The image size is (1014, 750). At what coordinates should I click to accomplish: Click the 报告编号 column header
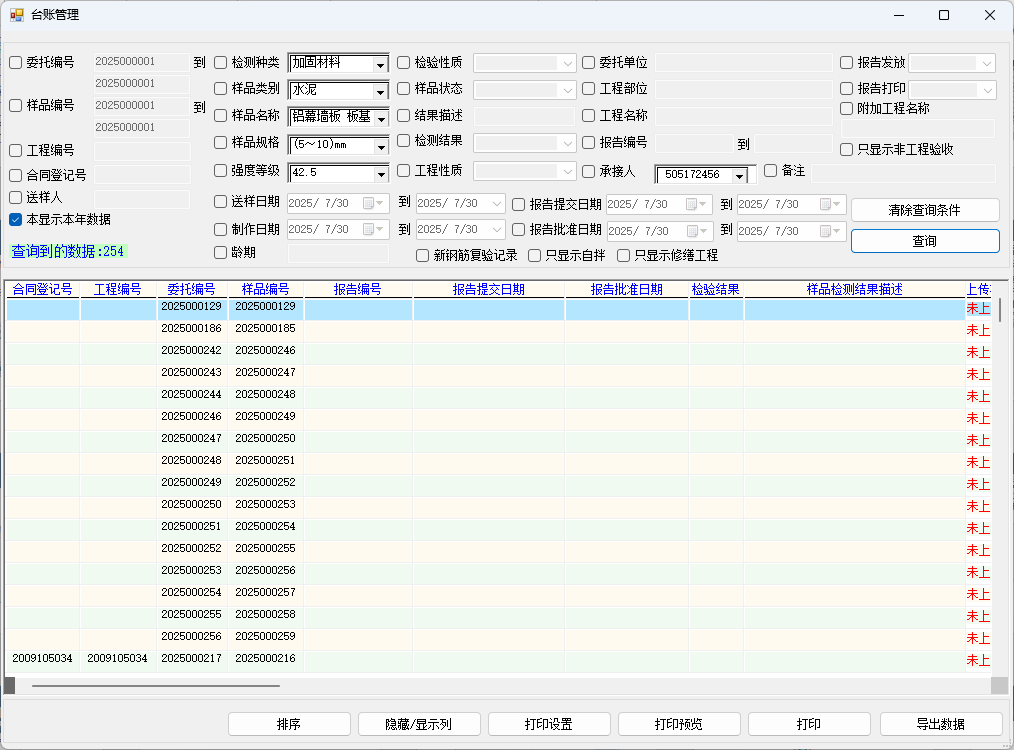click(357, 290)
